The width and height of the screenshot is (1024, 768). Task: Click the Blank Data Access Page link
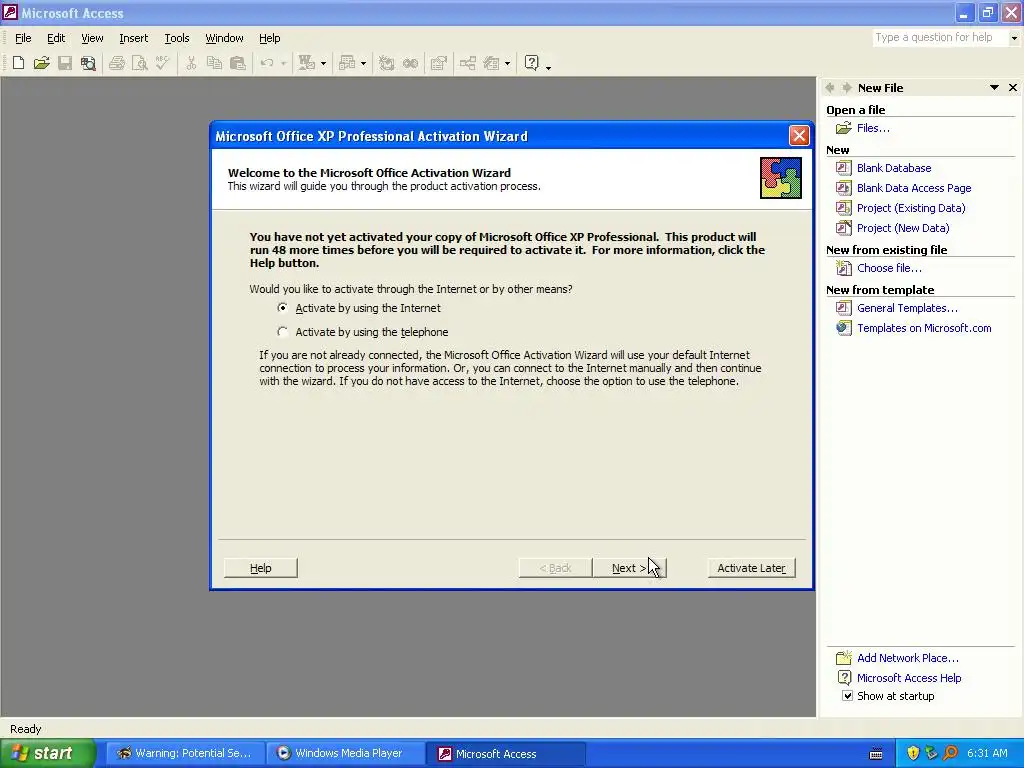point(914,188)
